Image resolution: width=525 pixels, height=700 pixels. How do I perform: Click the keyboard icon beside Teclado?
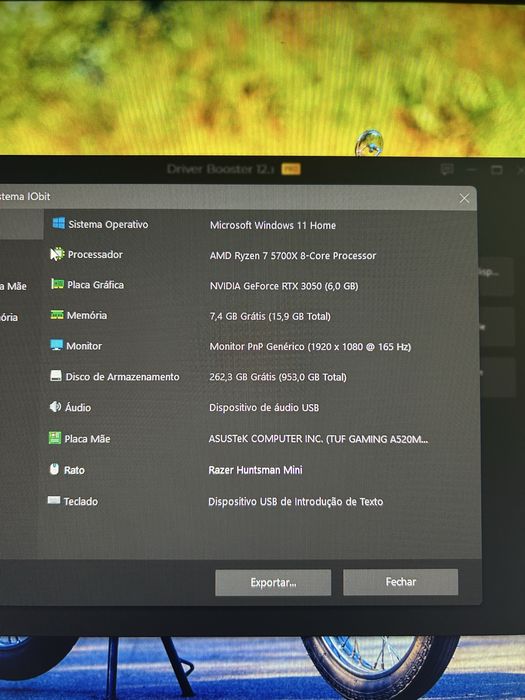click(54, 500)
